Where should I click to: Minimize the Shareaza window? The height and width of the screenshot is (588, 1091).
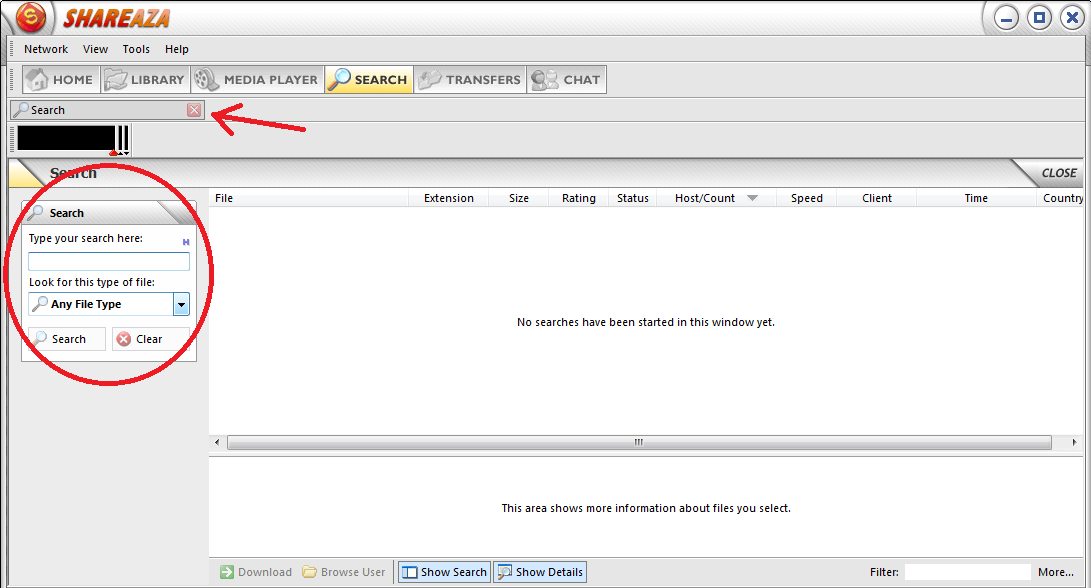click(x=1006, y=18)
